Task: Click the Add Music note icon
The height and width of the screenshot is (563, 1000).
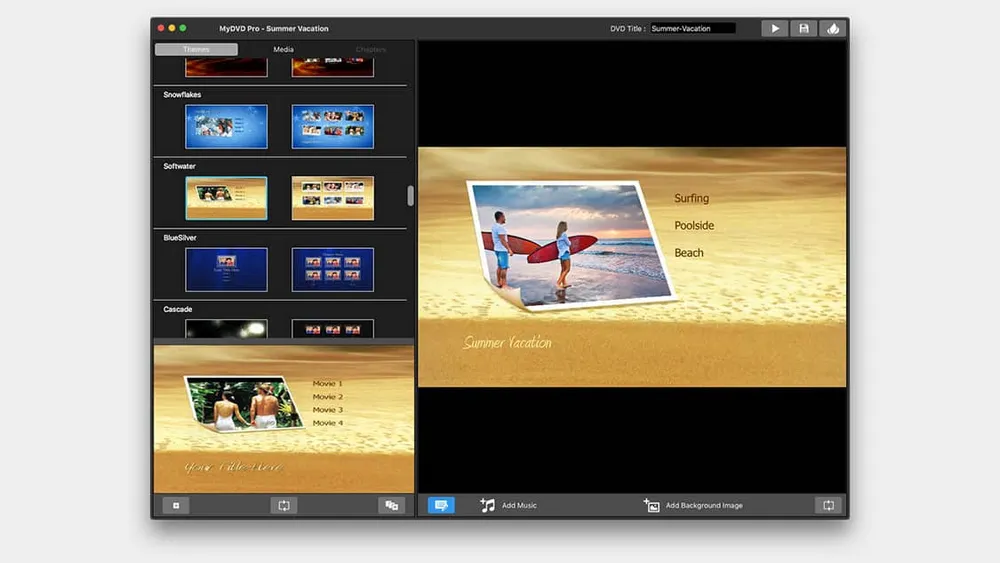Action: pos(488,505)
